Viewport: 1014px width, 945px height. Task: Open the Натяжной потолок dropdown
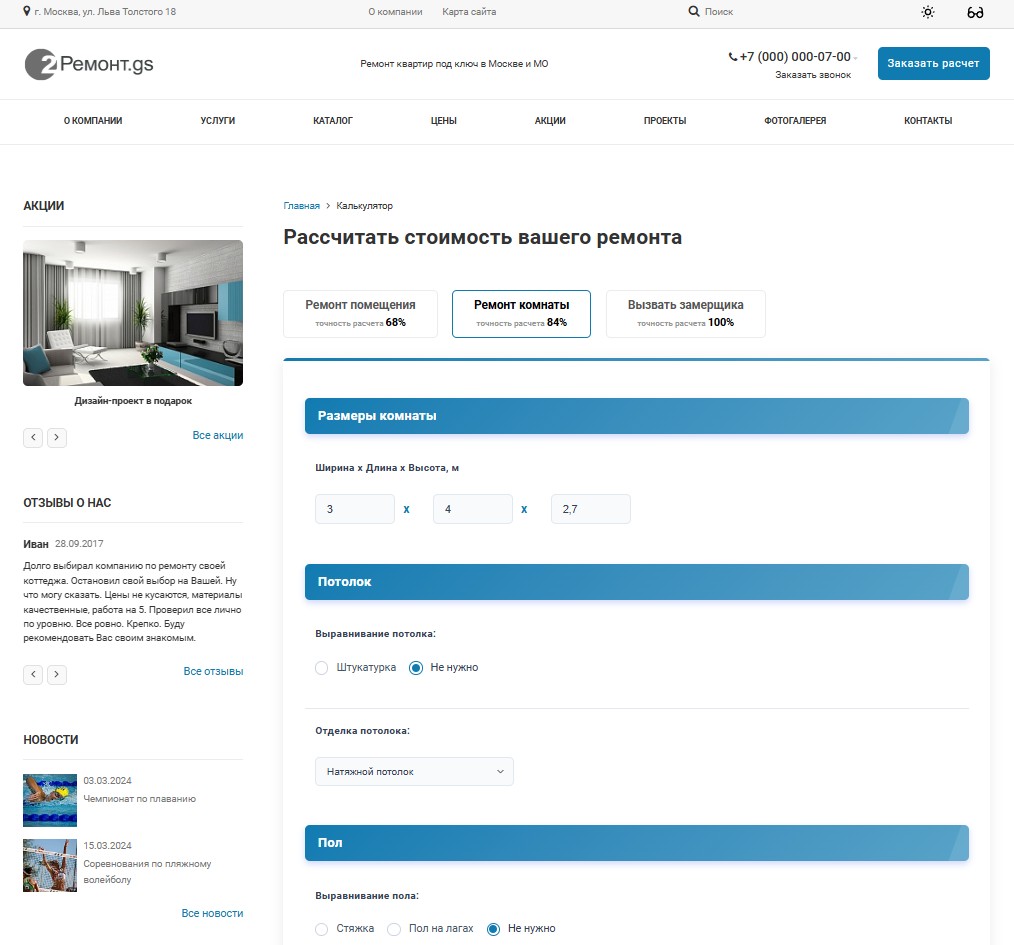pyautogui.click(x=414, y=771)
